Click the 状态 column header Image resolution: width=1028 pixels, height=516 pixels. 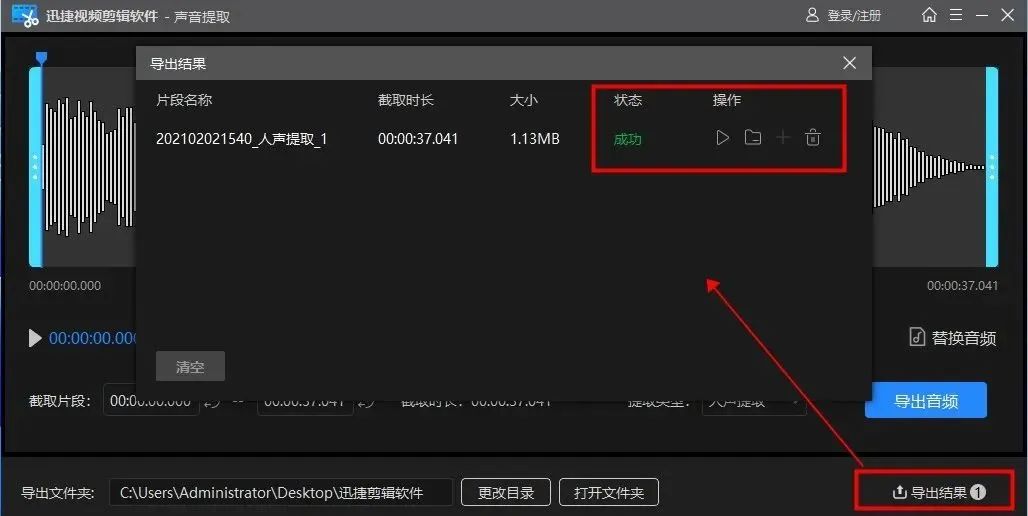[x=628, y=100]
